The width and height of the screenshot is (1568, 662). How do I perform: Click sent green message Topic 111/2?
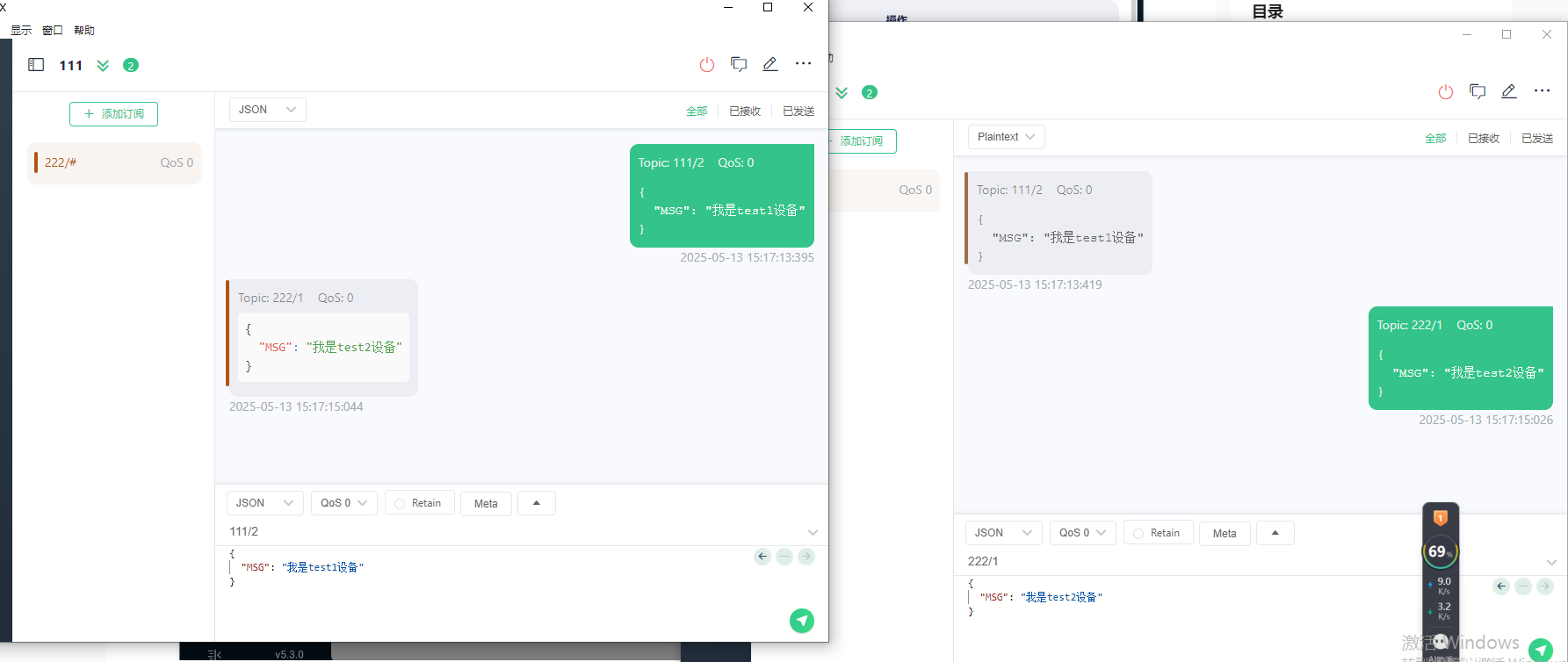pos(722,196)
